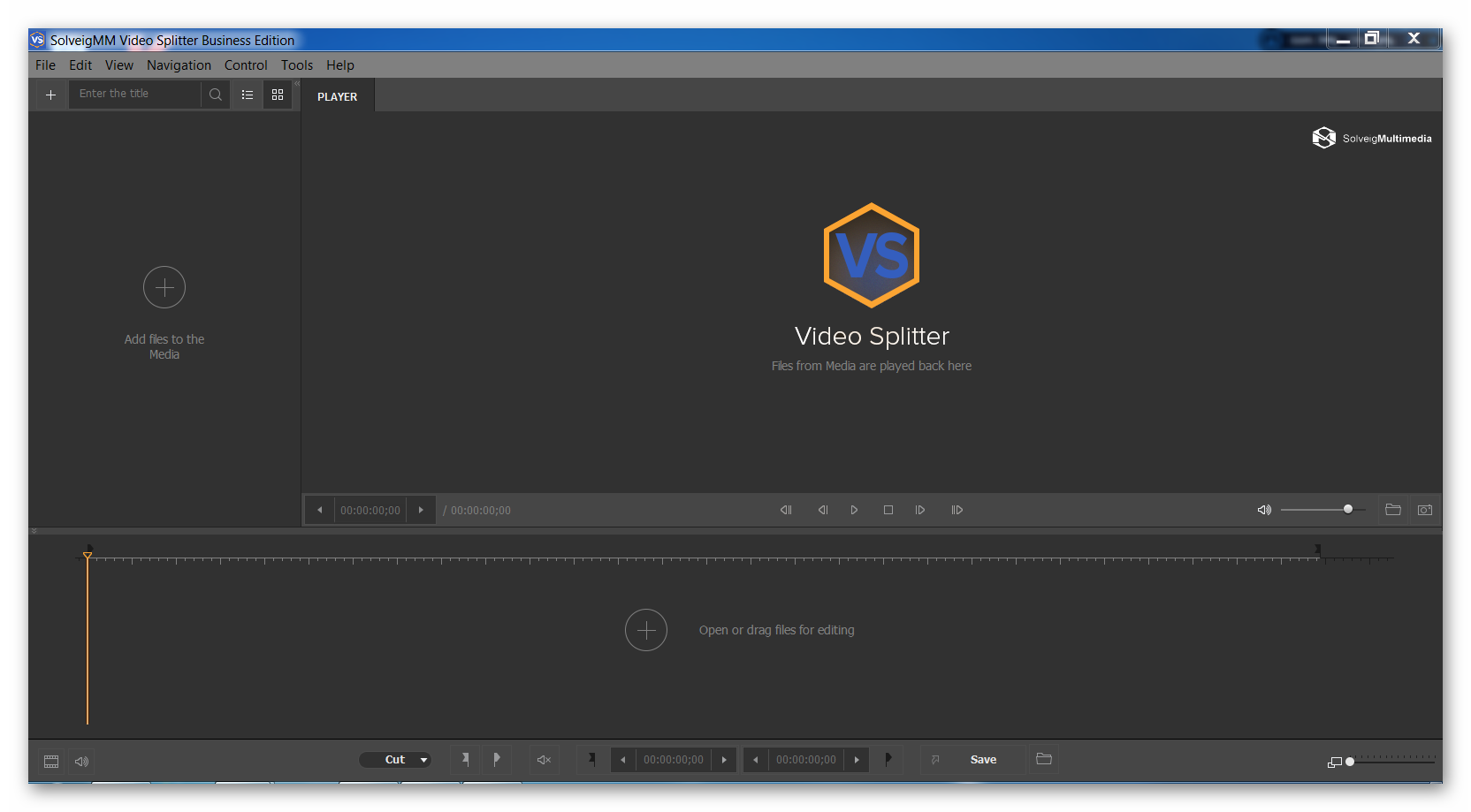Focus the 'Enter the title' search field
This screenshot has height=812, width=1471.
[135, 94]
